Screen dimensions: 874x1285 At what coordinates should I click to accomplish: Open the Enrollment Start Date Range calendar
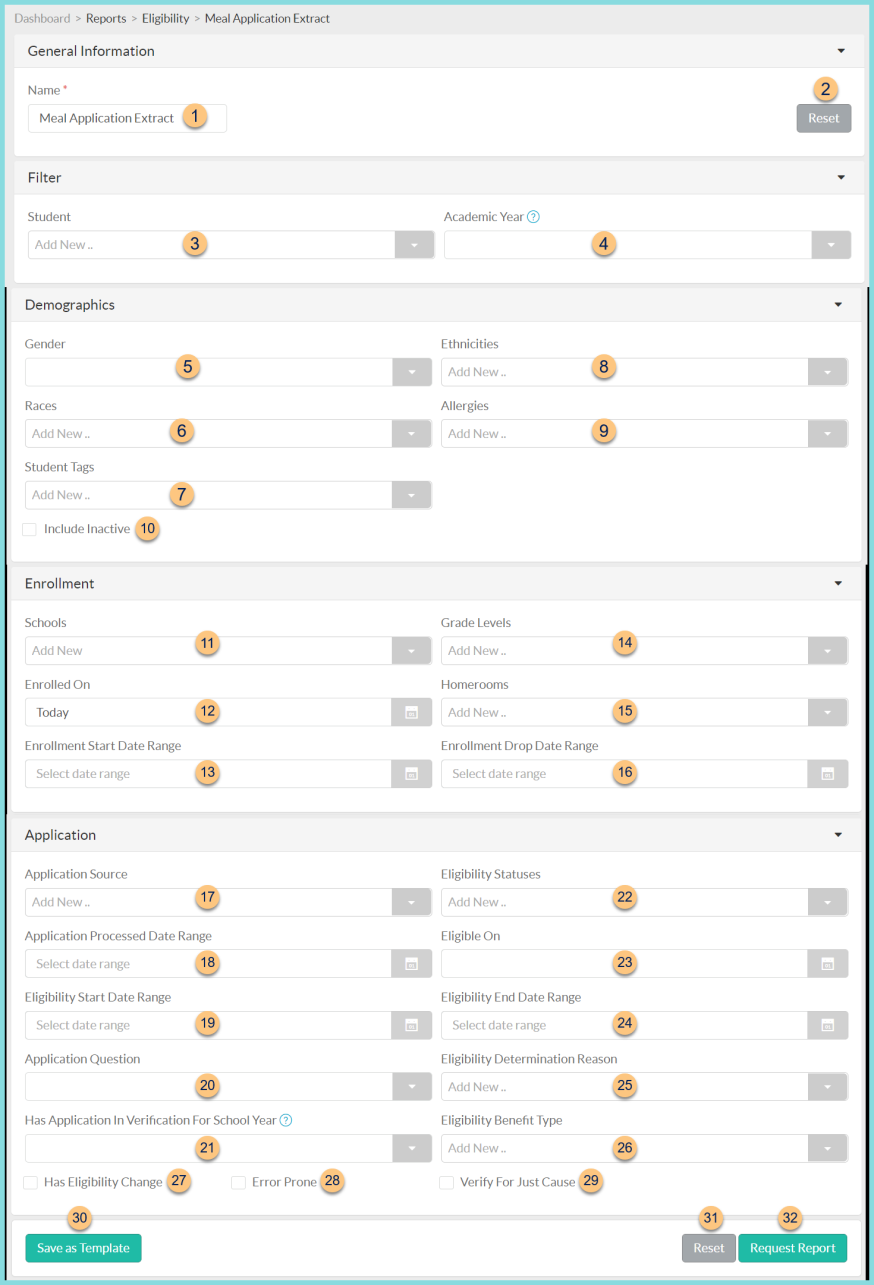pyautogui.click(x=411, y=773)
